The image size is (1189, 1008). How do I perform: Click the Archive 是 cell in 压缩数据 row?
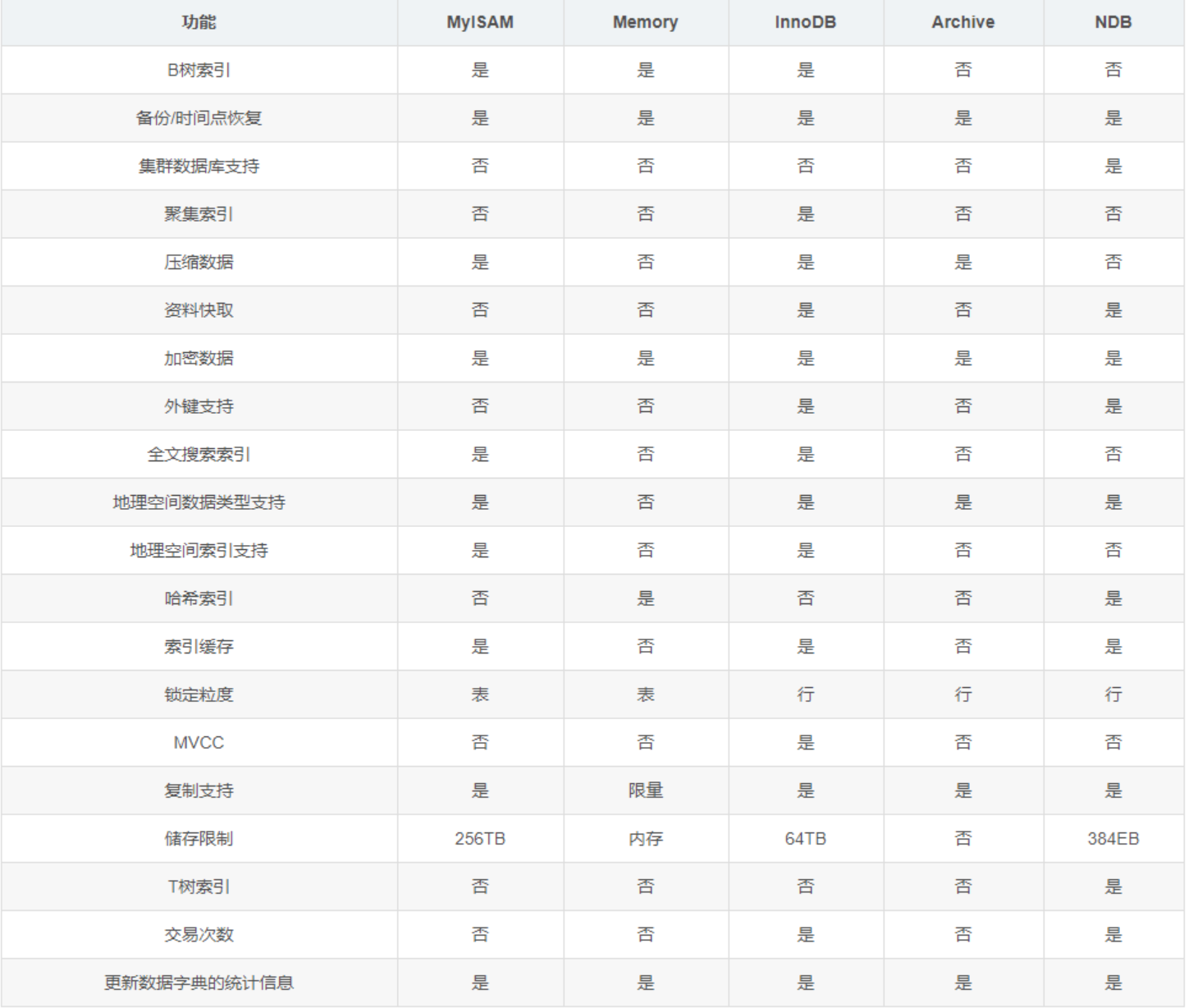pos(963,262)
